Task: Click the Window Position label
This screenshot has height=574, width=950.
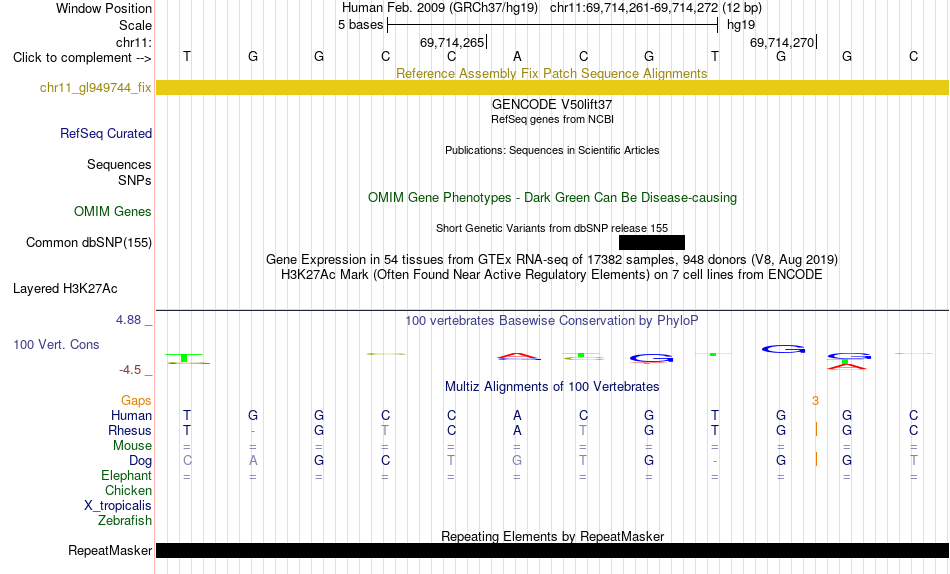Action: pos(104,8)
